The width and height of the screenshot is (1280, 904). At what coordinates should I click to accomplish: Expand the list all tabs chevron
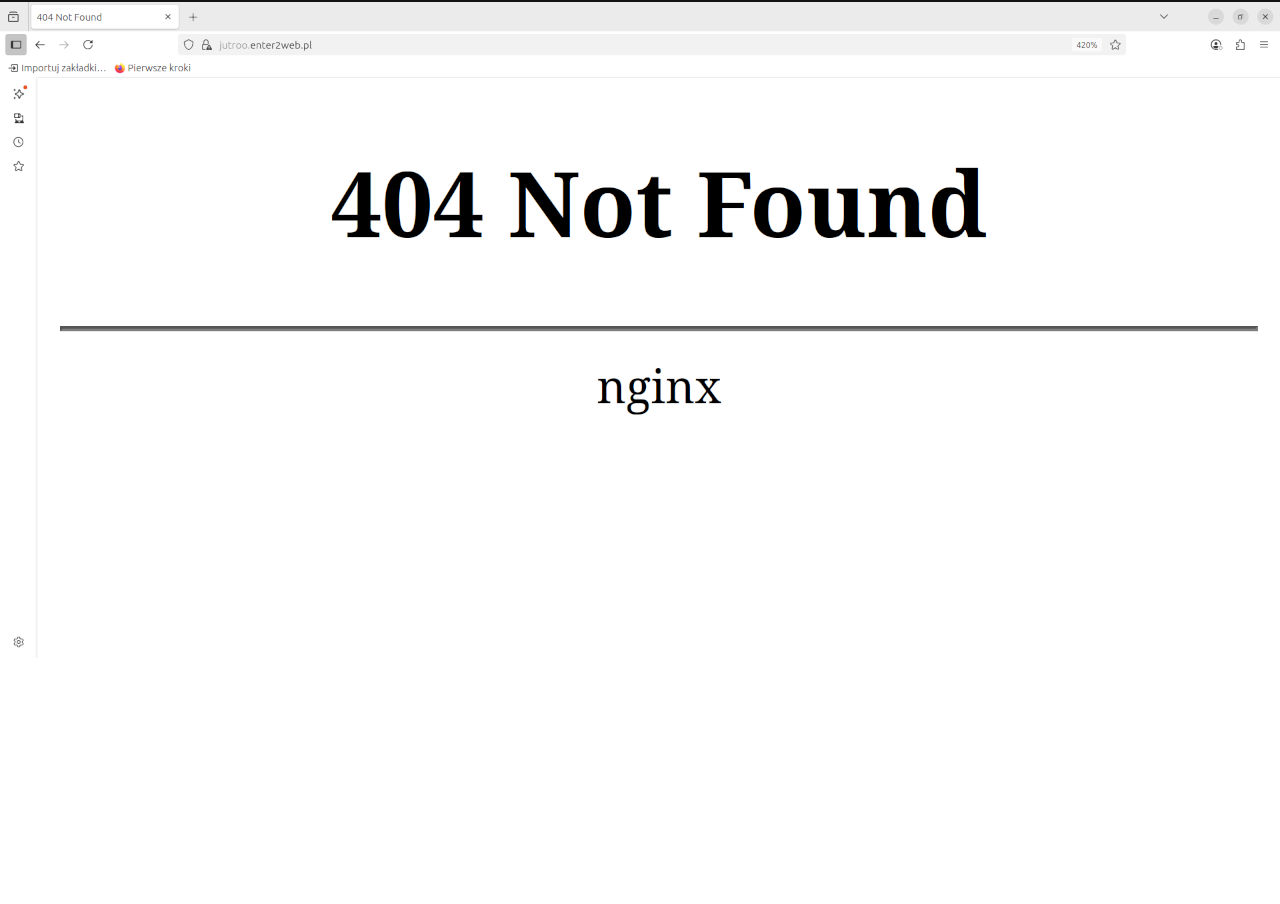pos(1164,17)
